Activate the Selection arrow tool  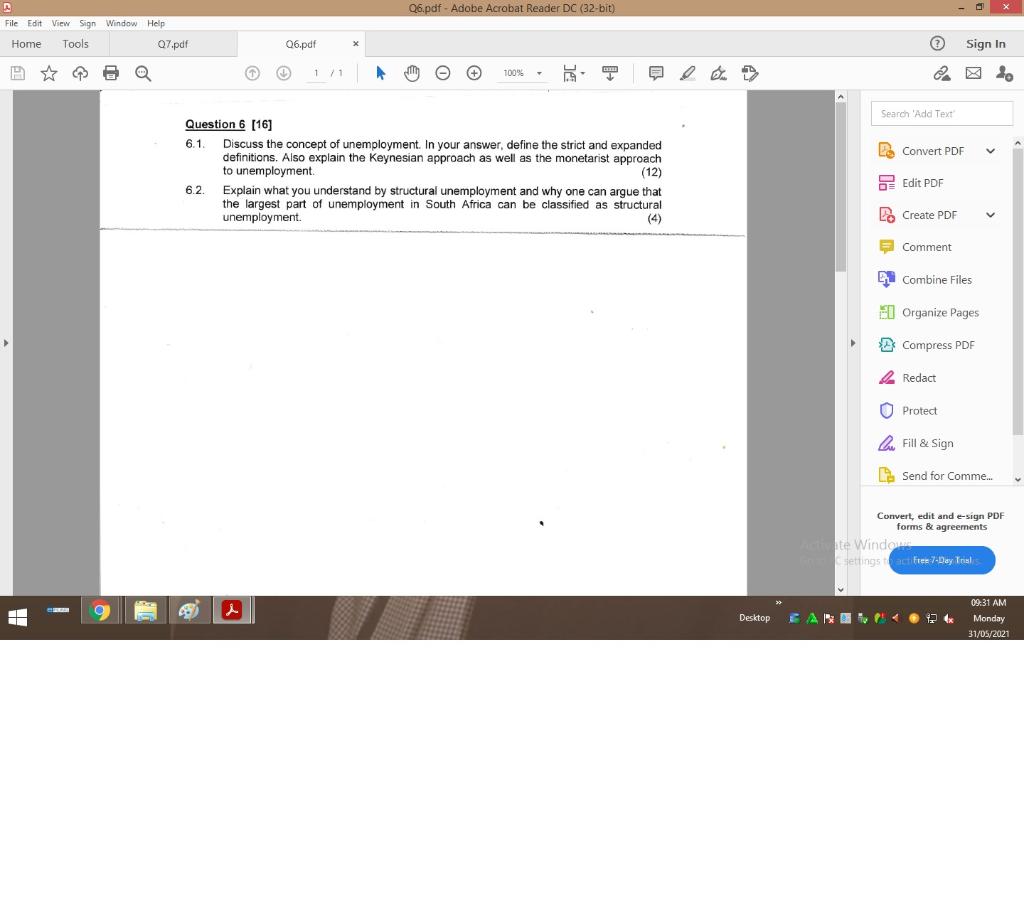pos(380,72)
